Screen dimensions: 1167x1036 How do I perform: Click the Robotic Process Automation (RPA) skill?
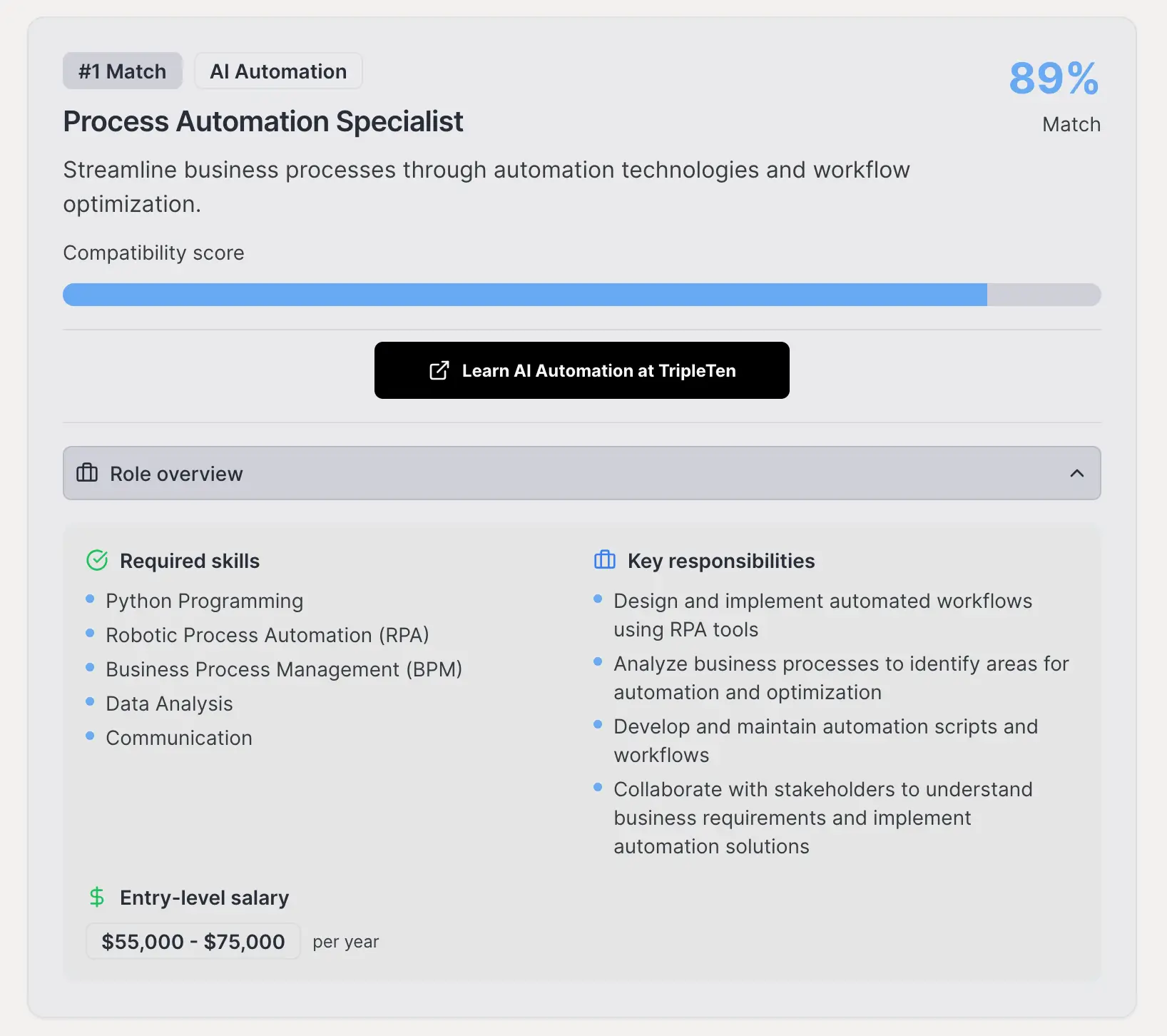pos(267,635)
